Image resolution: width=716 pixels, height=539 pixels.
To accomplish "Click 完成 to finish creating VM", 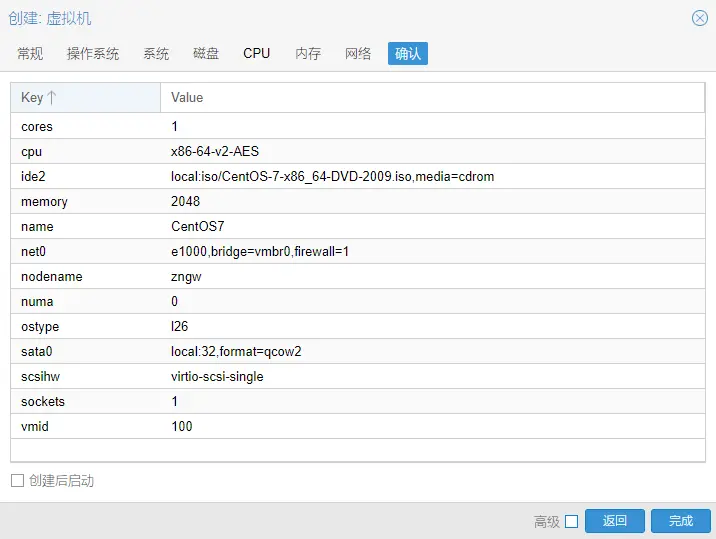I will coord(681,521).
